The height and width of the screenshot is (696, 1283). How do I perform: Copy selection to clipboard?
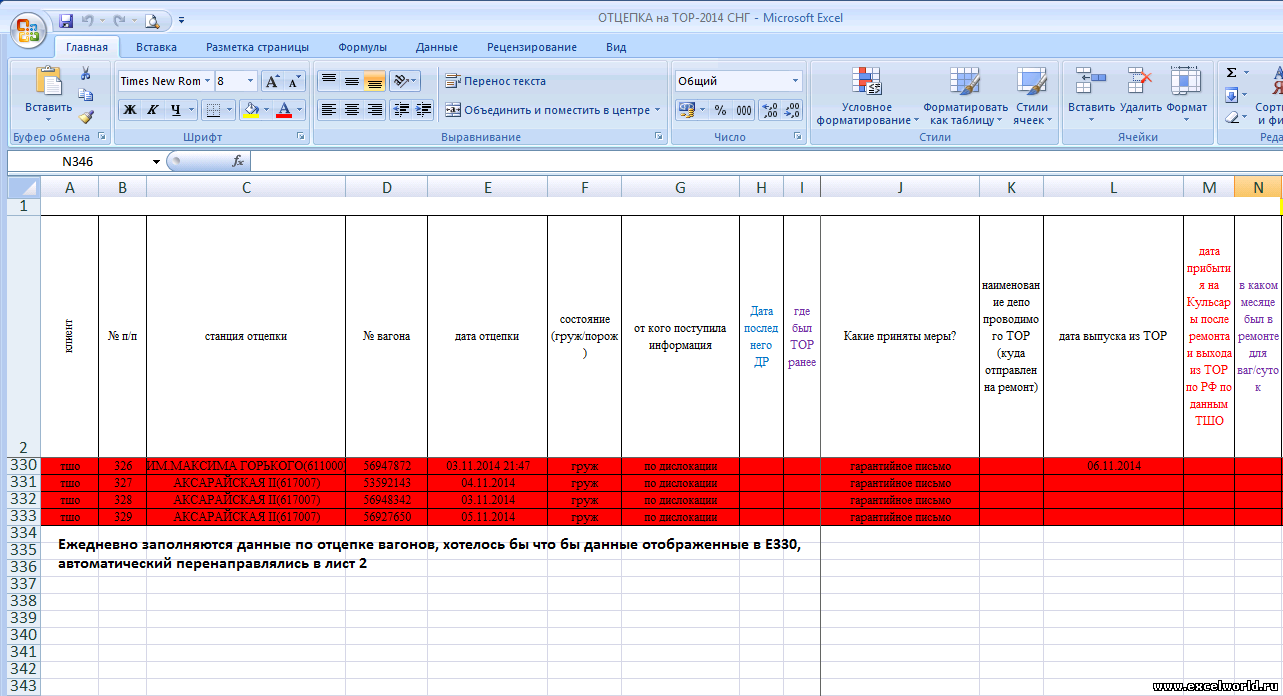(x=86, y=95)
